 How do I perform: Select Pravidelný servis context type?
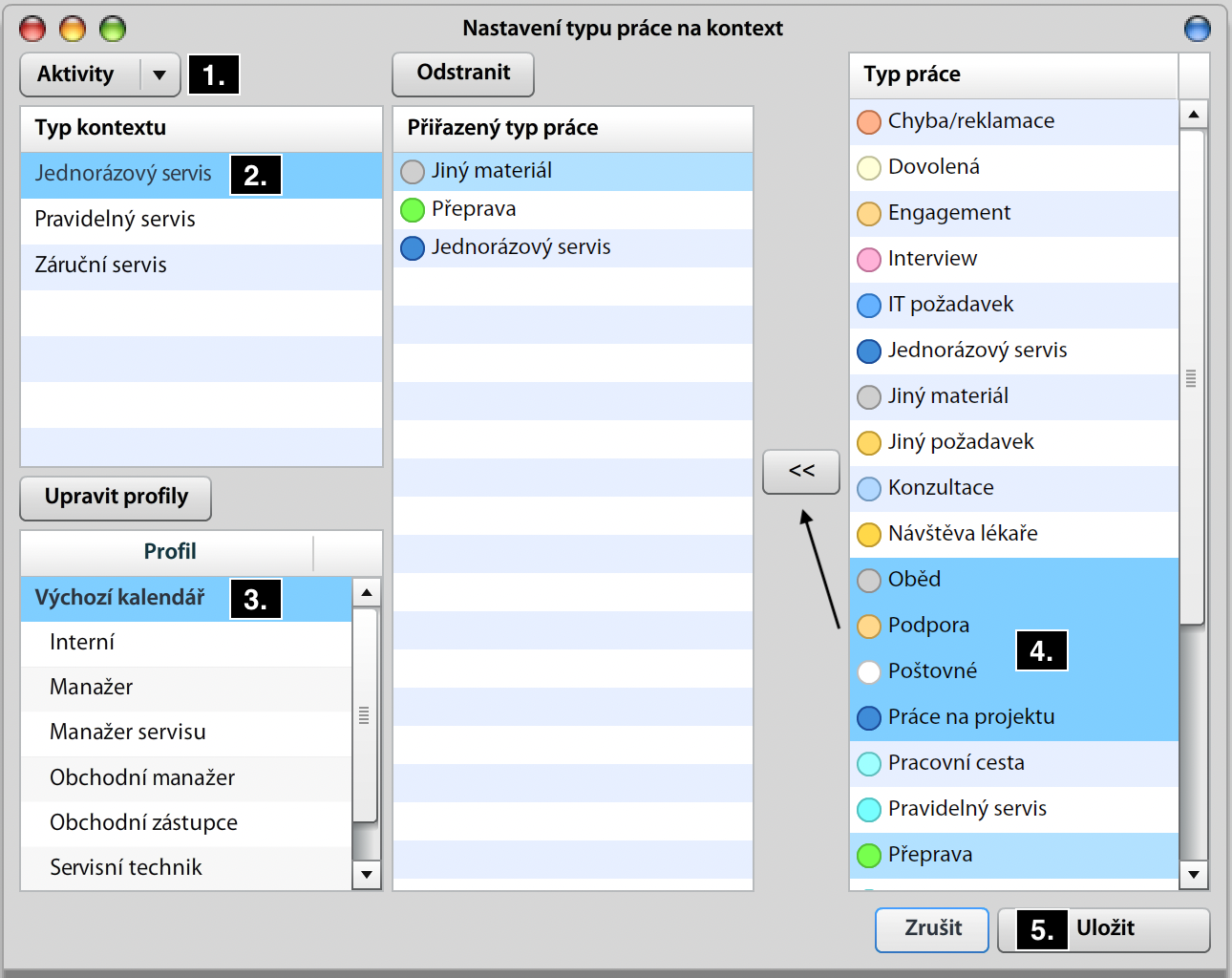point(115,220)
